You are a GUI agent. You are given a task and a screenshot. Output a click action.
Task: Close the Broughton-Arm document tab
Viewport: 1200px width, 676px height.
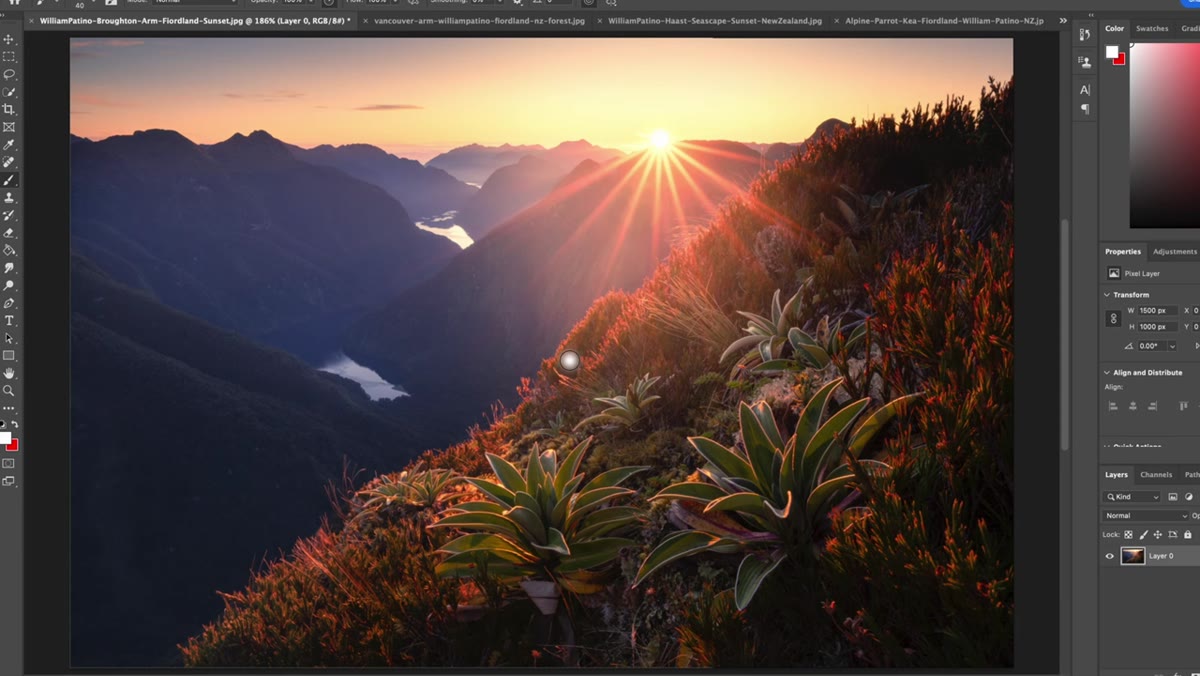(x=30, y=20)
